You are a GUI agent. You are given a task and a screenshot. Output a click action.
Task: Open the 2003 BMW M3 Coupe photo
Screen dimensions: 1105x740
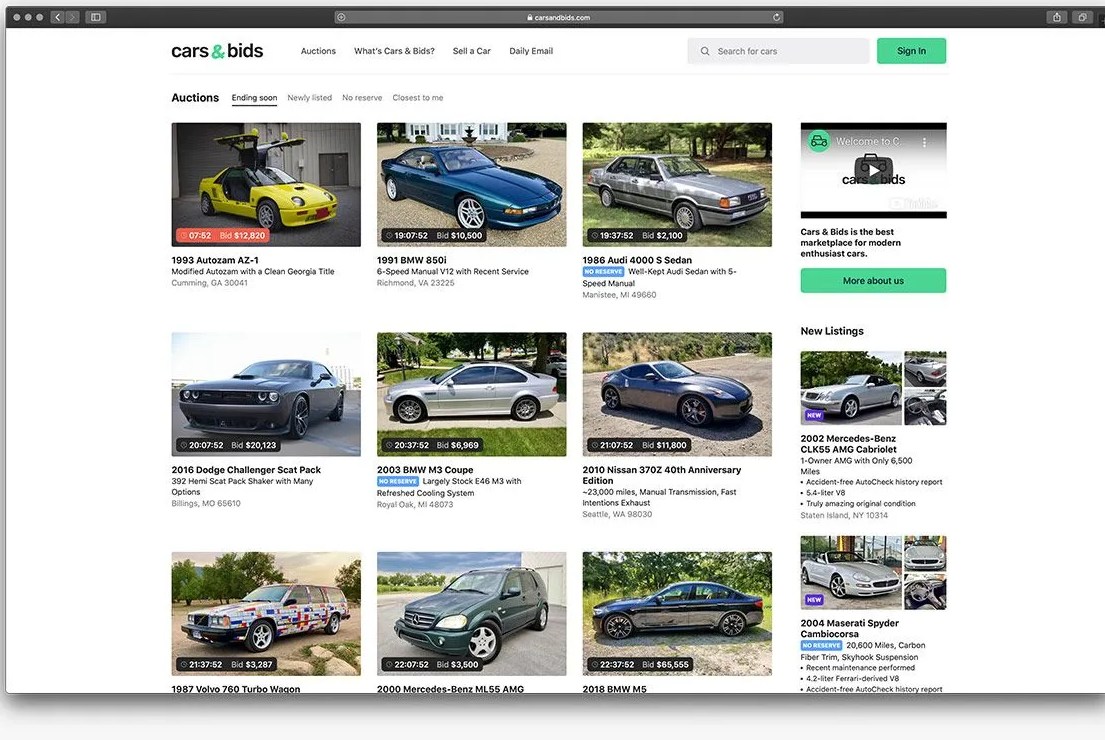click(471, 394)
